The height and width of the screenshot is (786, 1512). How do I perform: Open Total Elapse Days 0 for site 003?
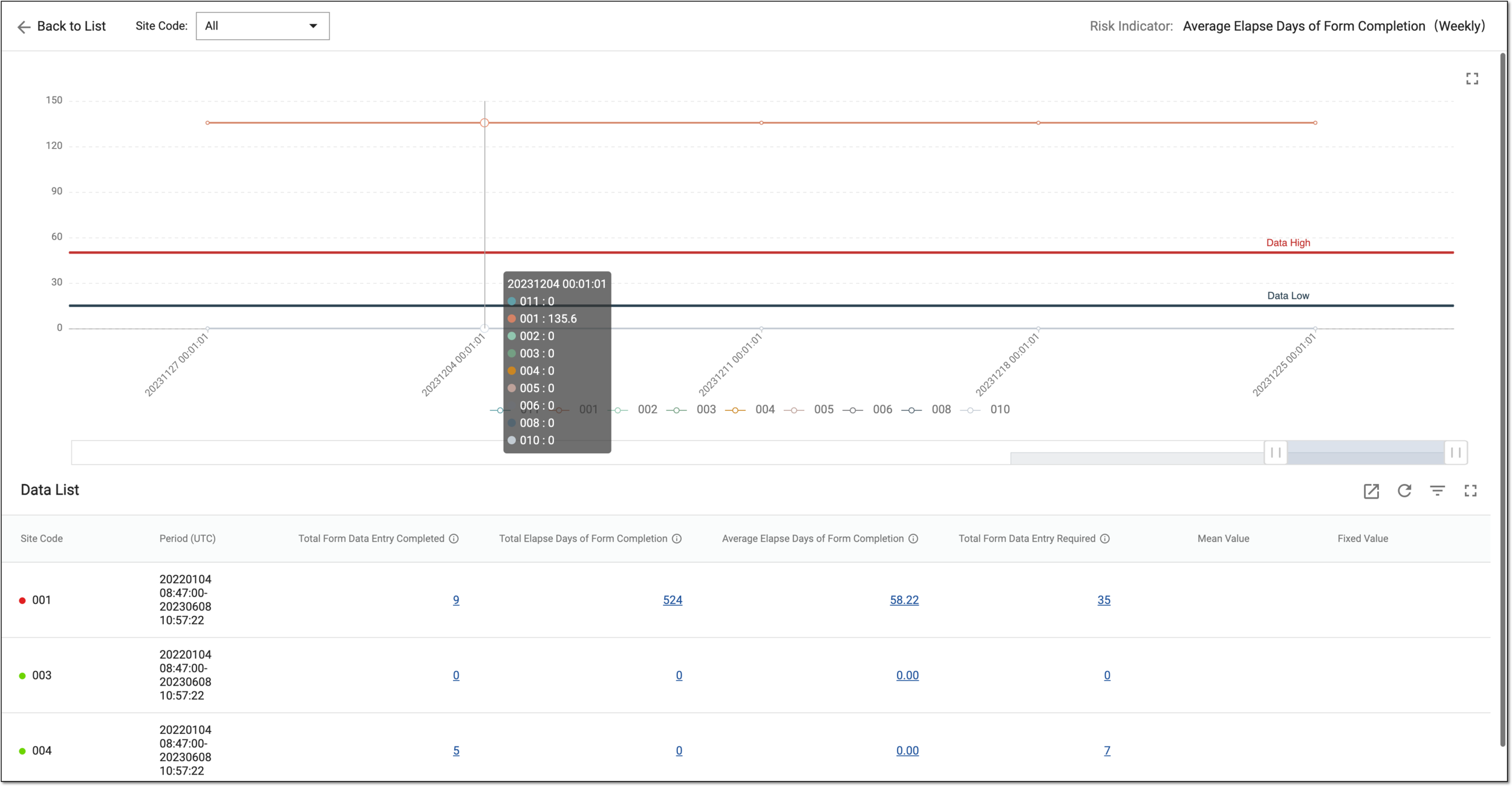point(679,676)
